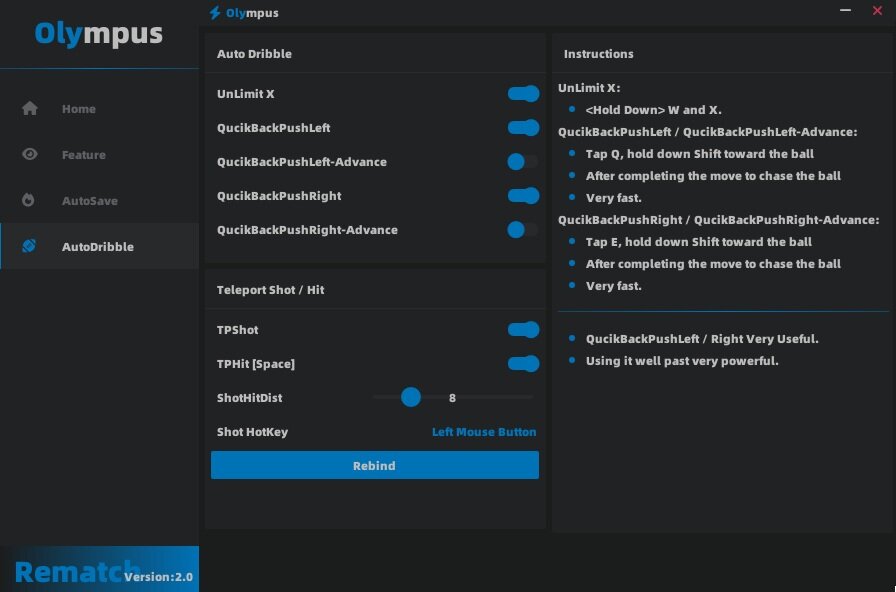The image size is (896, 592).
Task: Disable the TPShot toggle
Action: [x=523, y=330]
